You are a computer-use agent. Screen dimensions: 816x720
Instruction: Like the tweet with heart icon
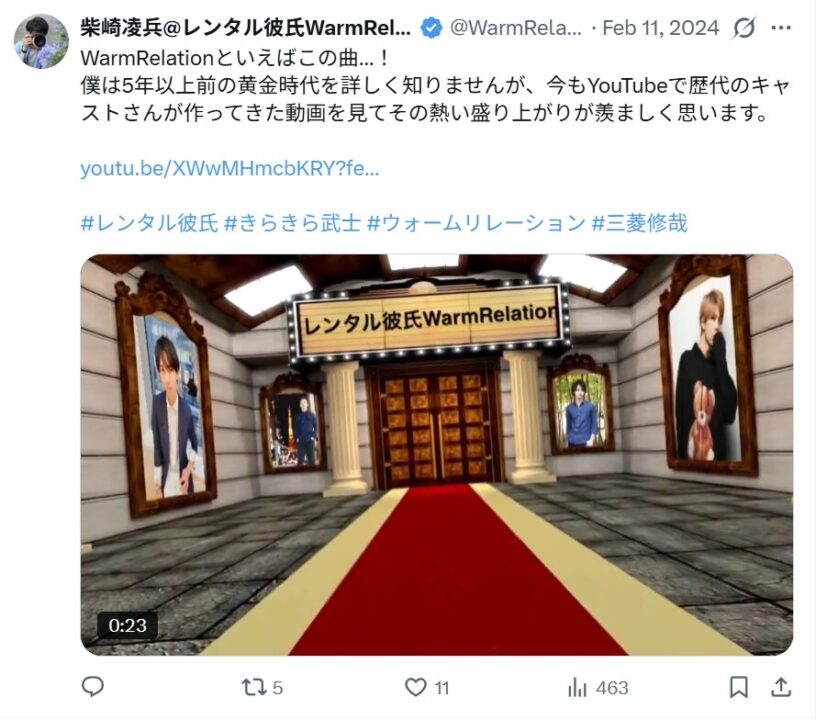point(415,687)
